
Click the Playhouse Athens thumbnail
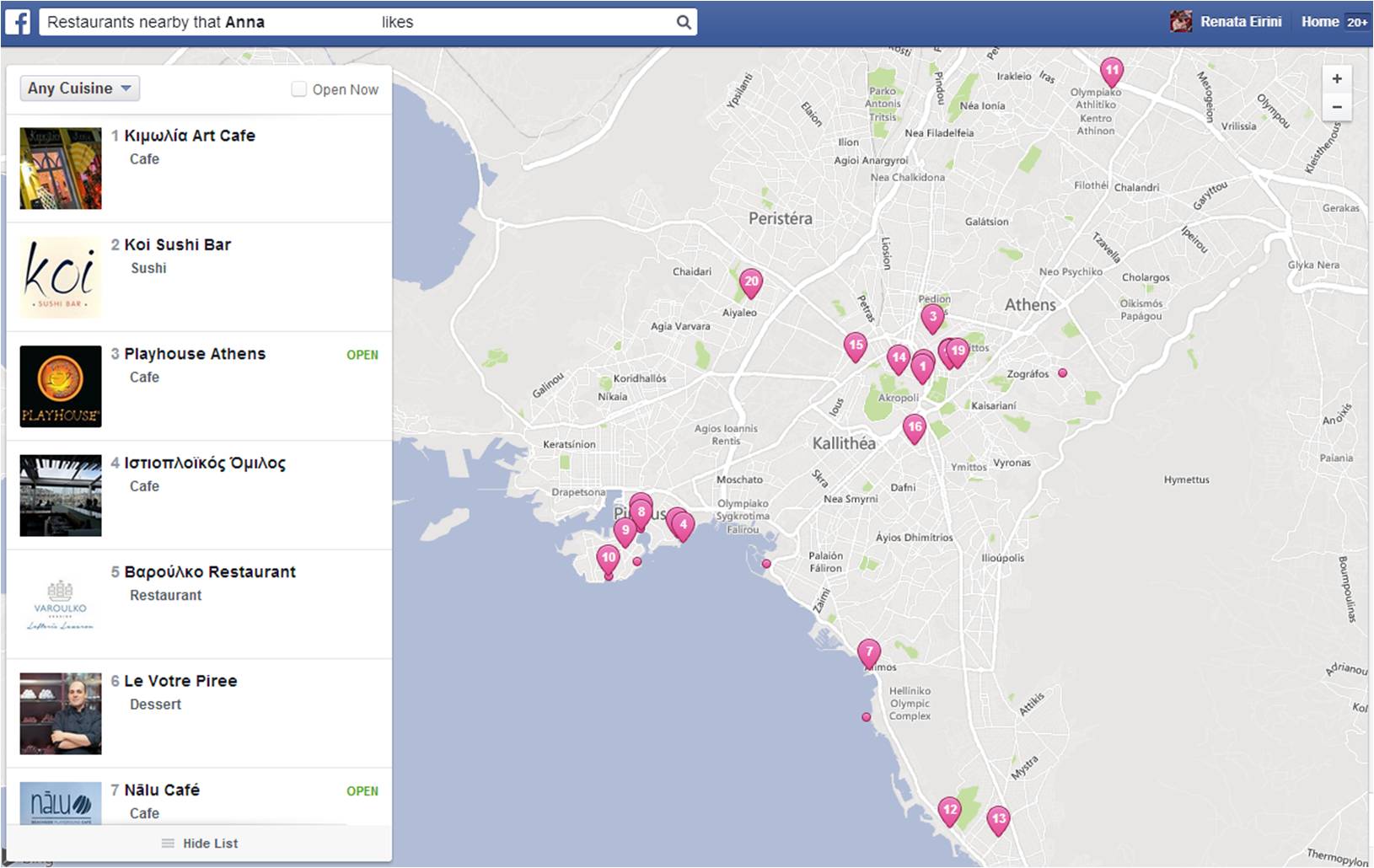tap(61, 386)
